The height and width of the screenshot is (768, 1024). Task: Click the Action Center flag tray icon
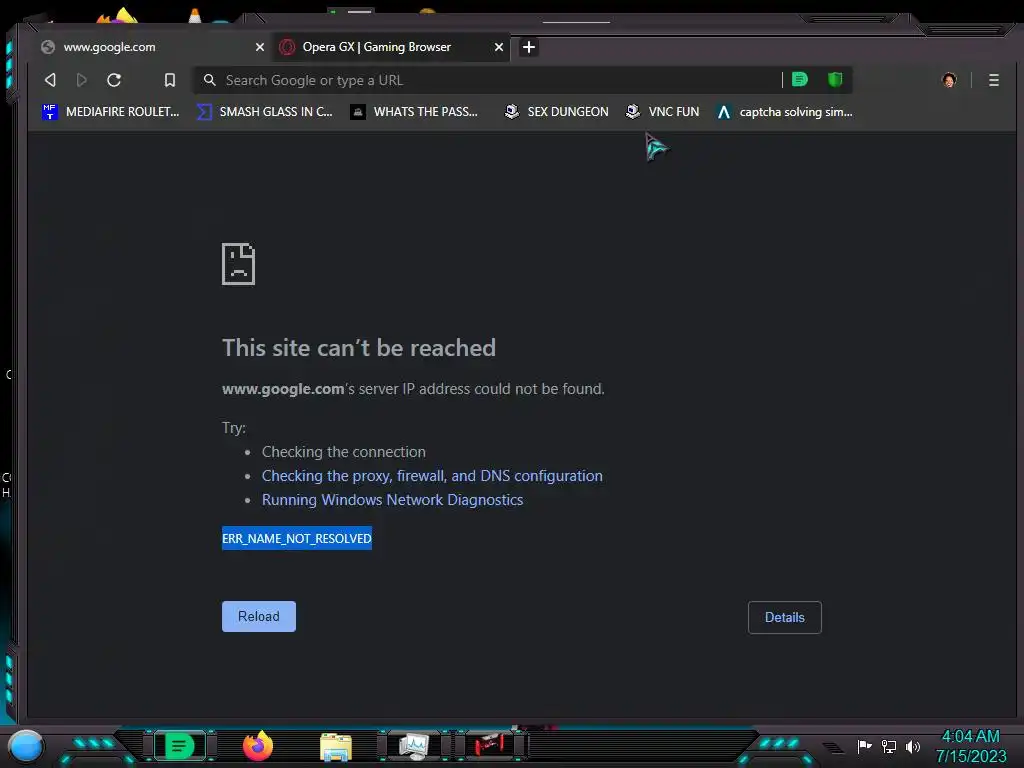864,746
